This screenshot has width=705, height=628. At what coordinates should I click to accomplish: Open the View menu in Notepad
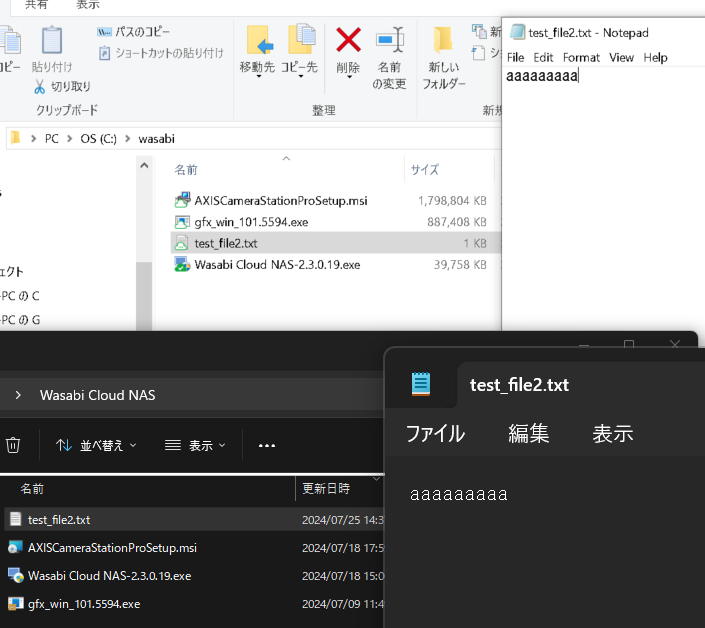point(621,58)
